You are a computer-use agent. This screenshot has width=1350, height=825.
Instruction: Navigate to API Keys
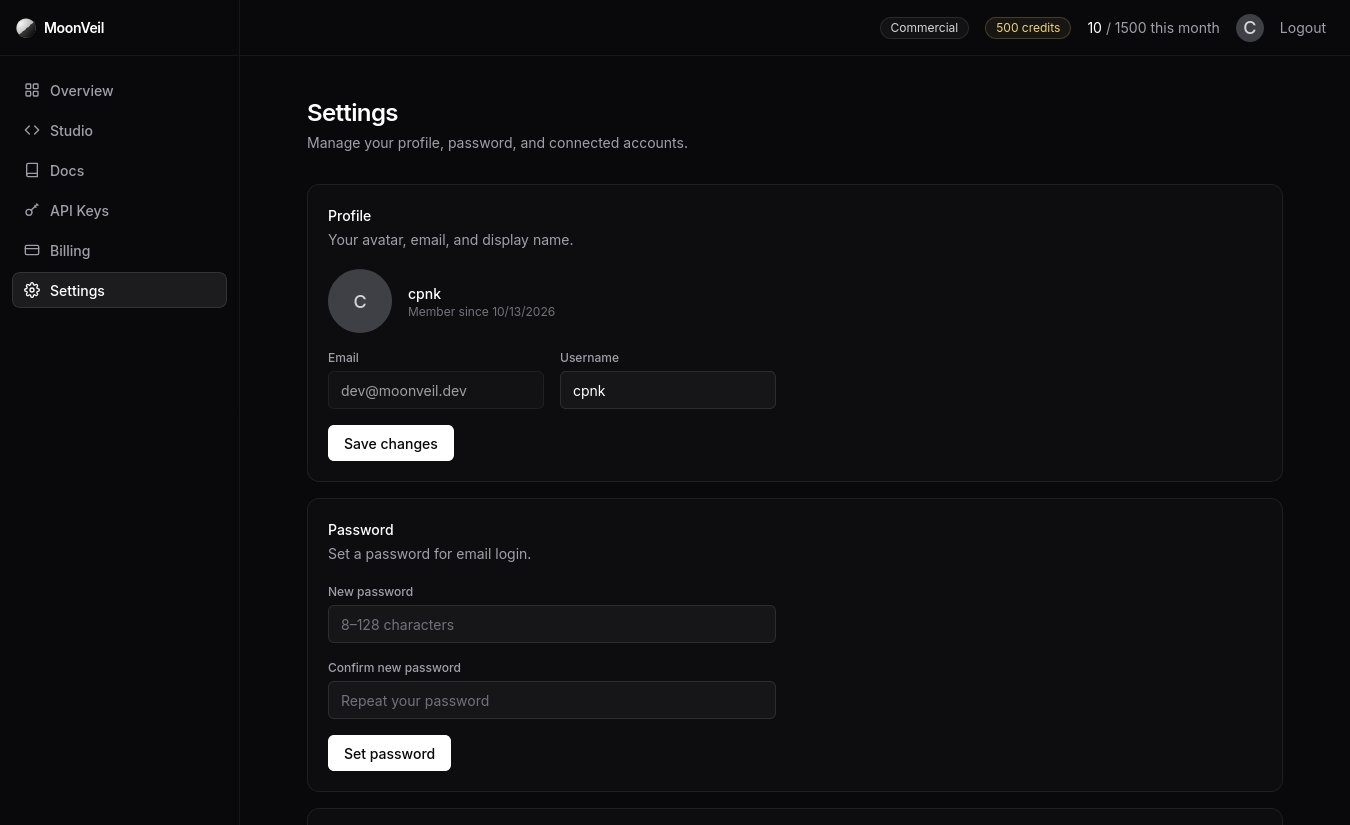point(119,210)
